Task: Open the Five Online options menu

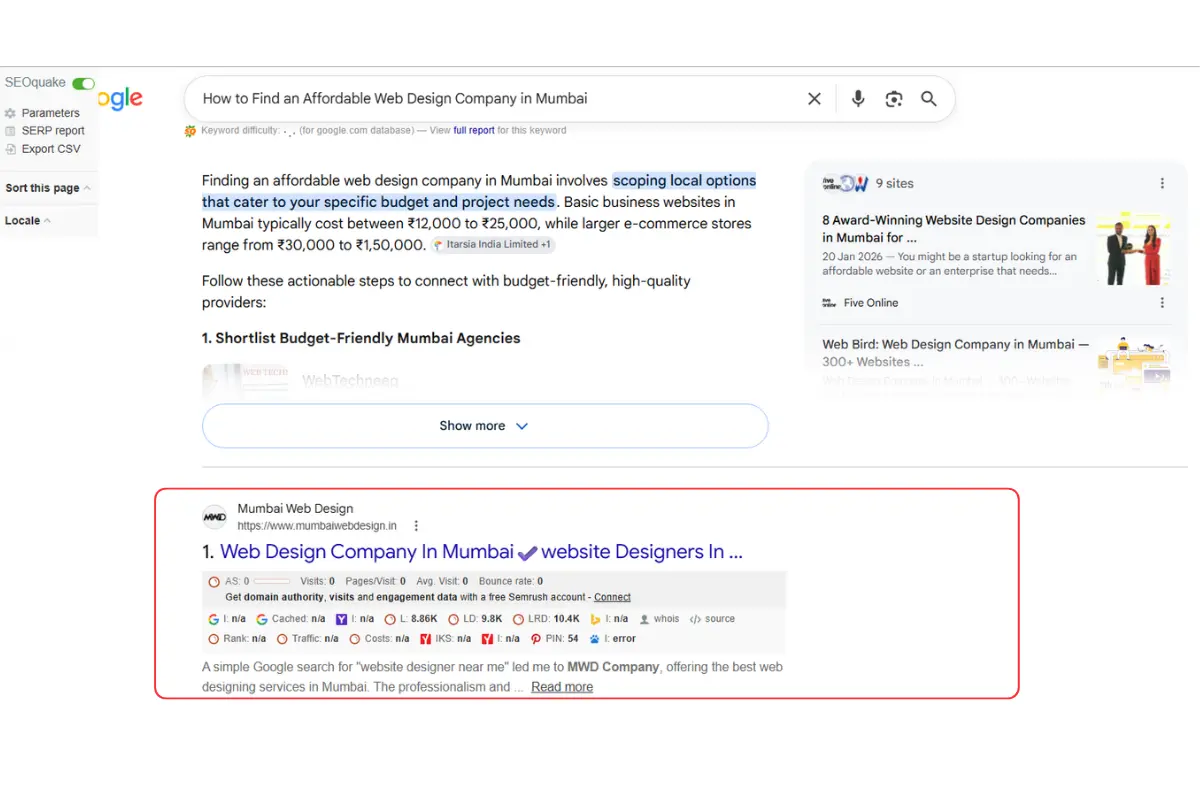Action: pyautogui.click(x=1162, y=303)
